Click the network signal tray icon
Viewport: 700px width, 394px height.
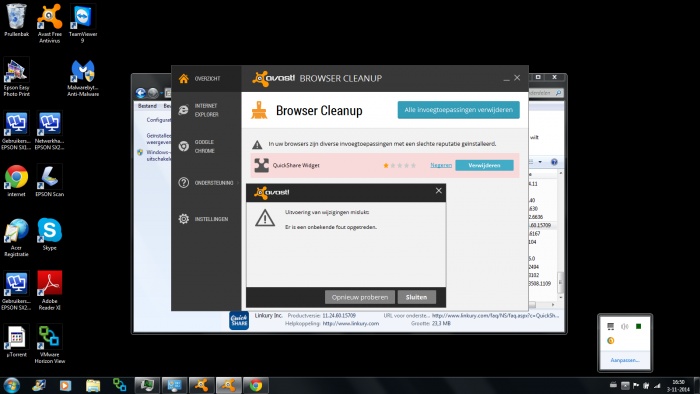click(x=657, y=386)
